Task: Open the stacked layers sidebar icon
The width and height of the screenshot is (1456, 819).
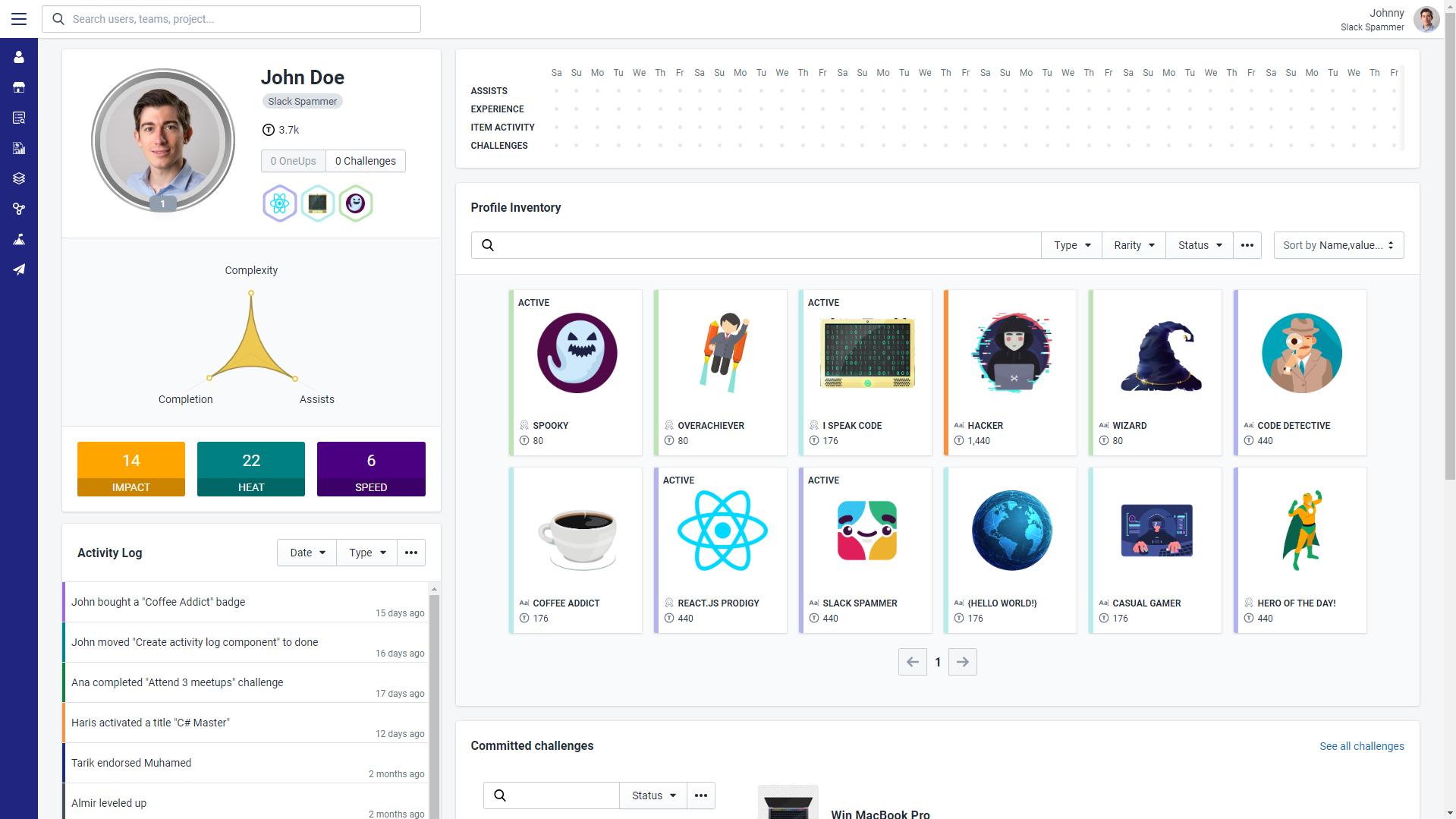Action: point(19,178)
